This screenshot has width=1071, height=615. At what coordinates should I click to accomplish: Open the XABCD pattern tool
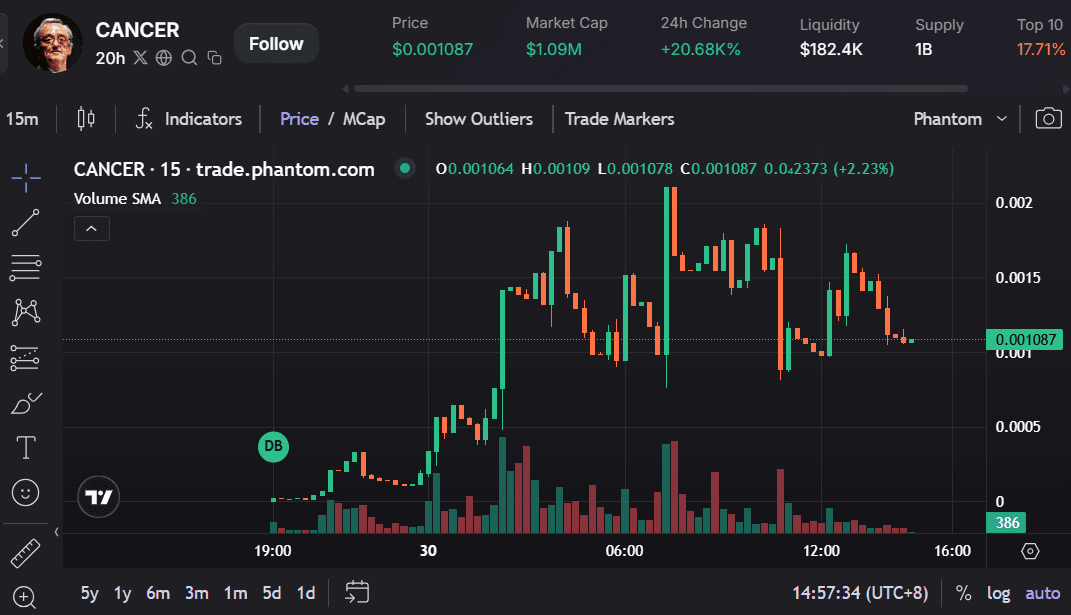point(25,312)
